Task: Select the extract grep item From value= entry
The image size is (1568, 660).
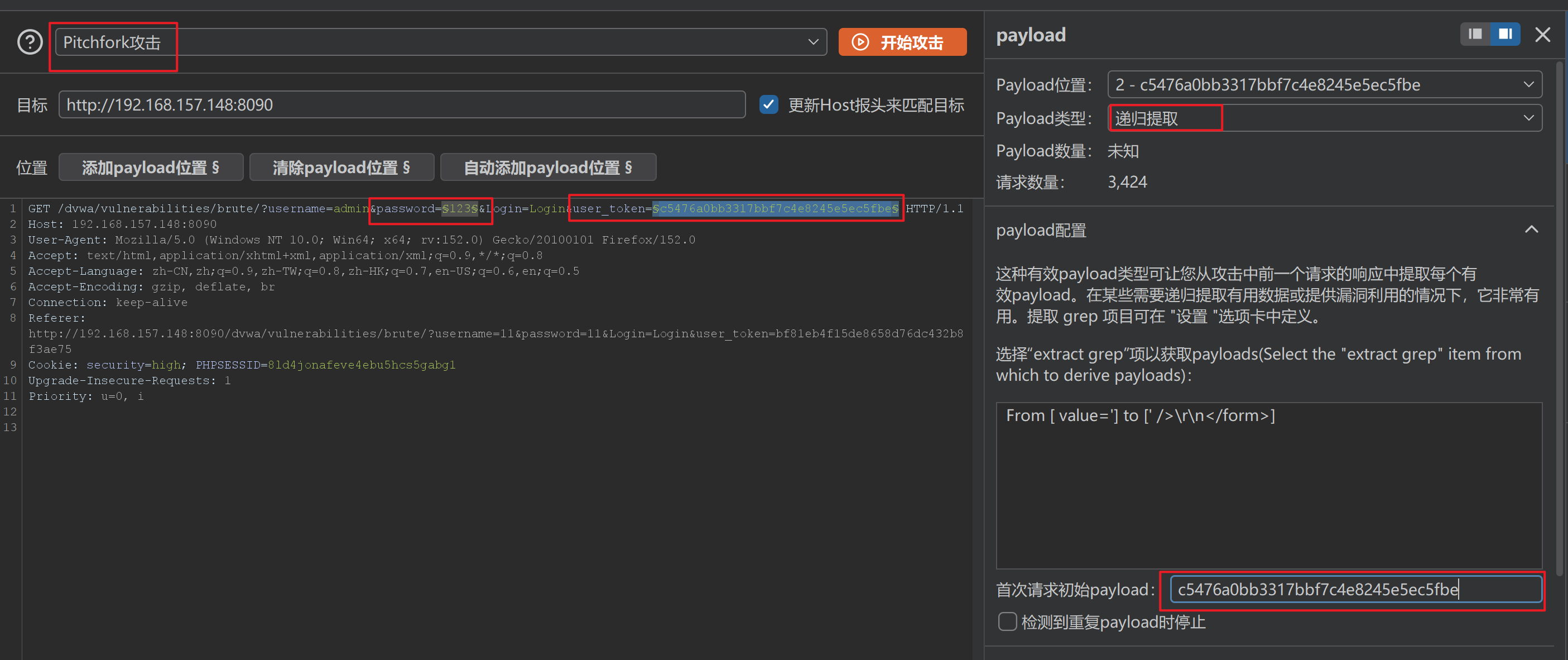Action: click(x=1140, y=416)
